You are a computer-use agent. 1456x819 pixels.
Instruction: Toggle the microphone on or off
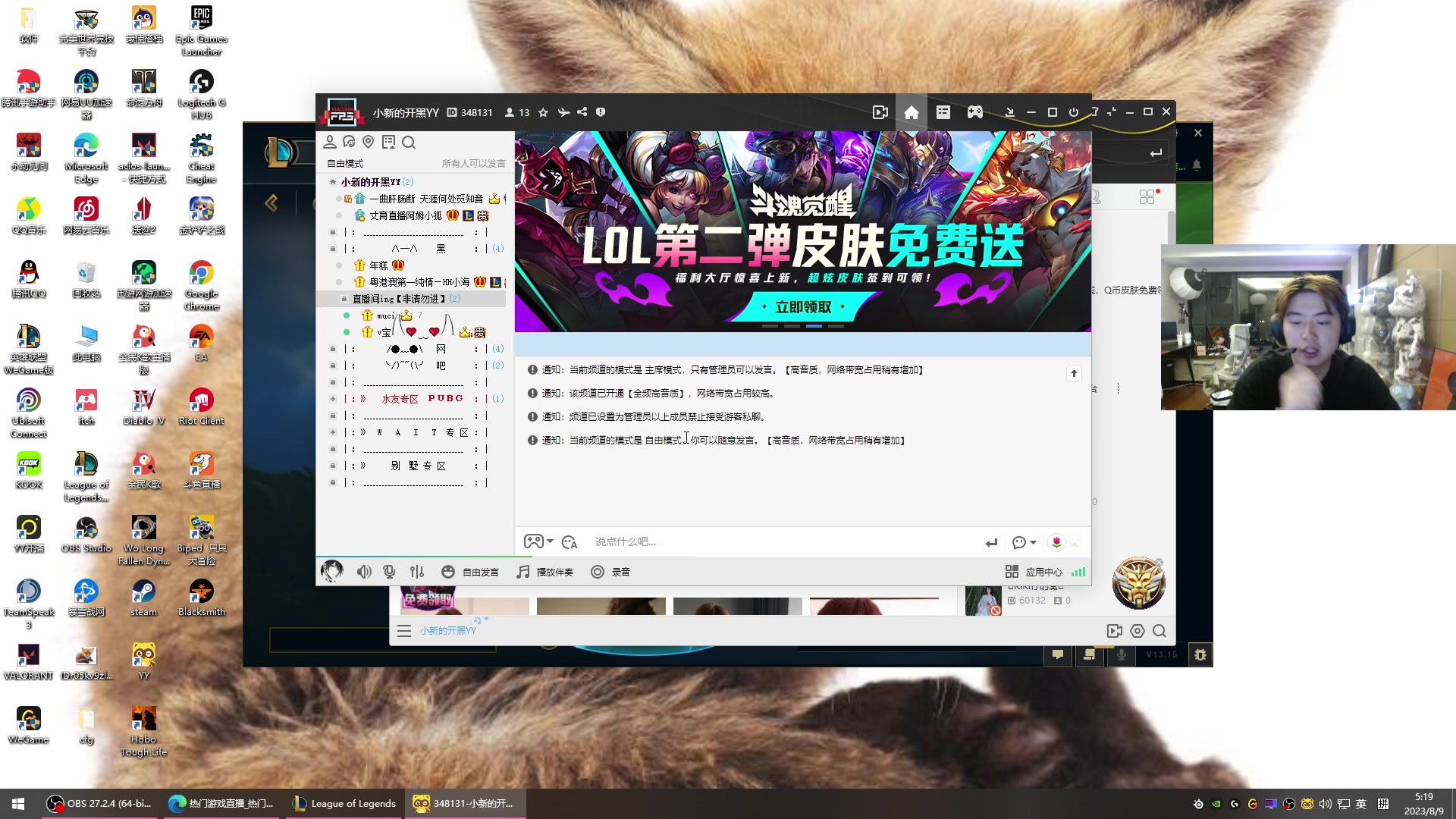coord(389,572)
